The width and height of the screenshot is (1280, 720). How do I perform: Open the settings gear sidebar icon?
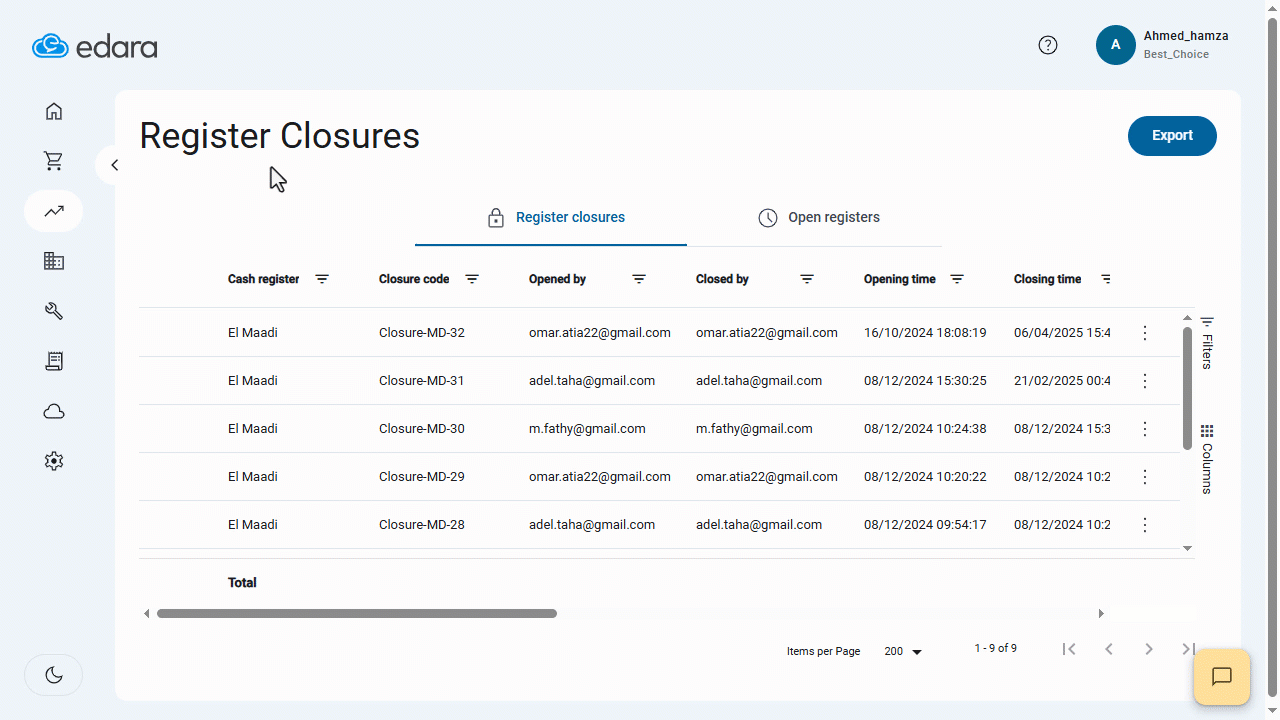(x=54, y=461)
